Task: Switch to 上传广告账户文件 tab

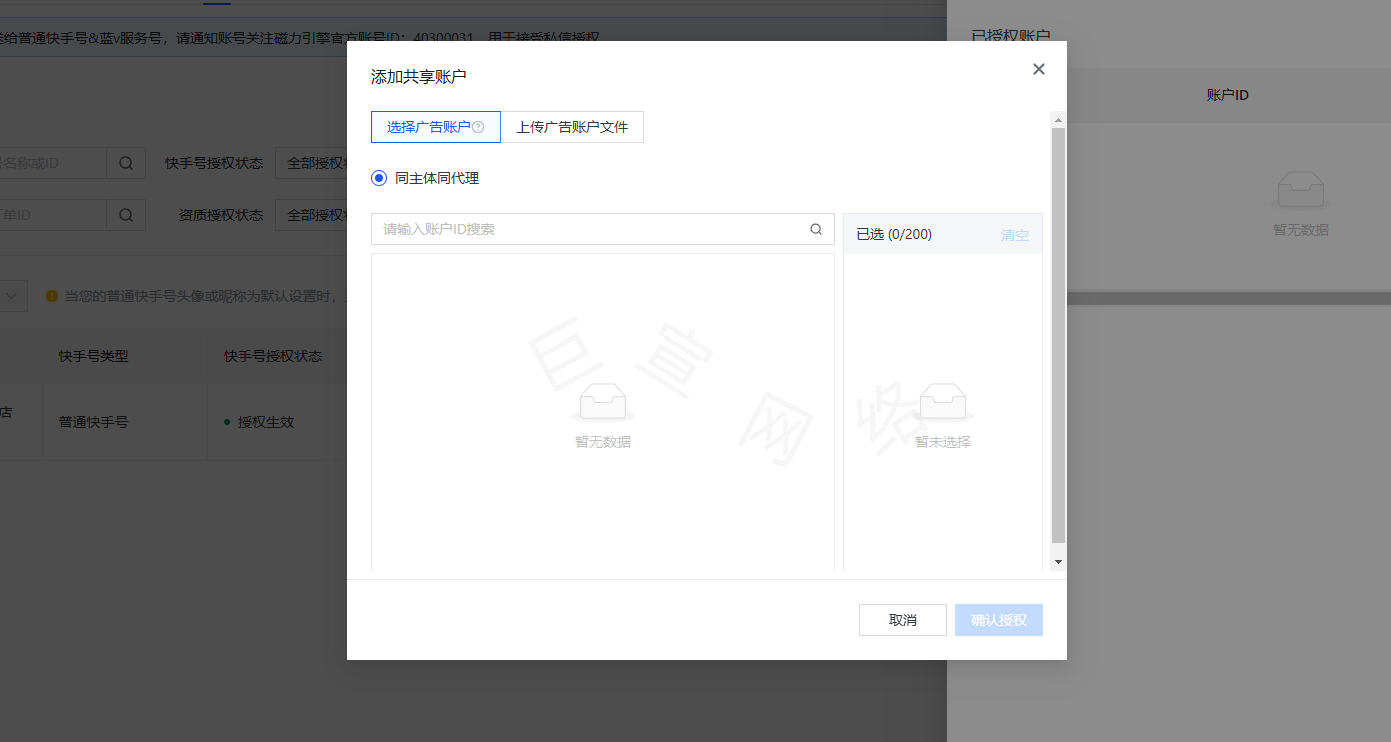Action: [x=572, y=127]
